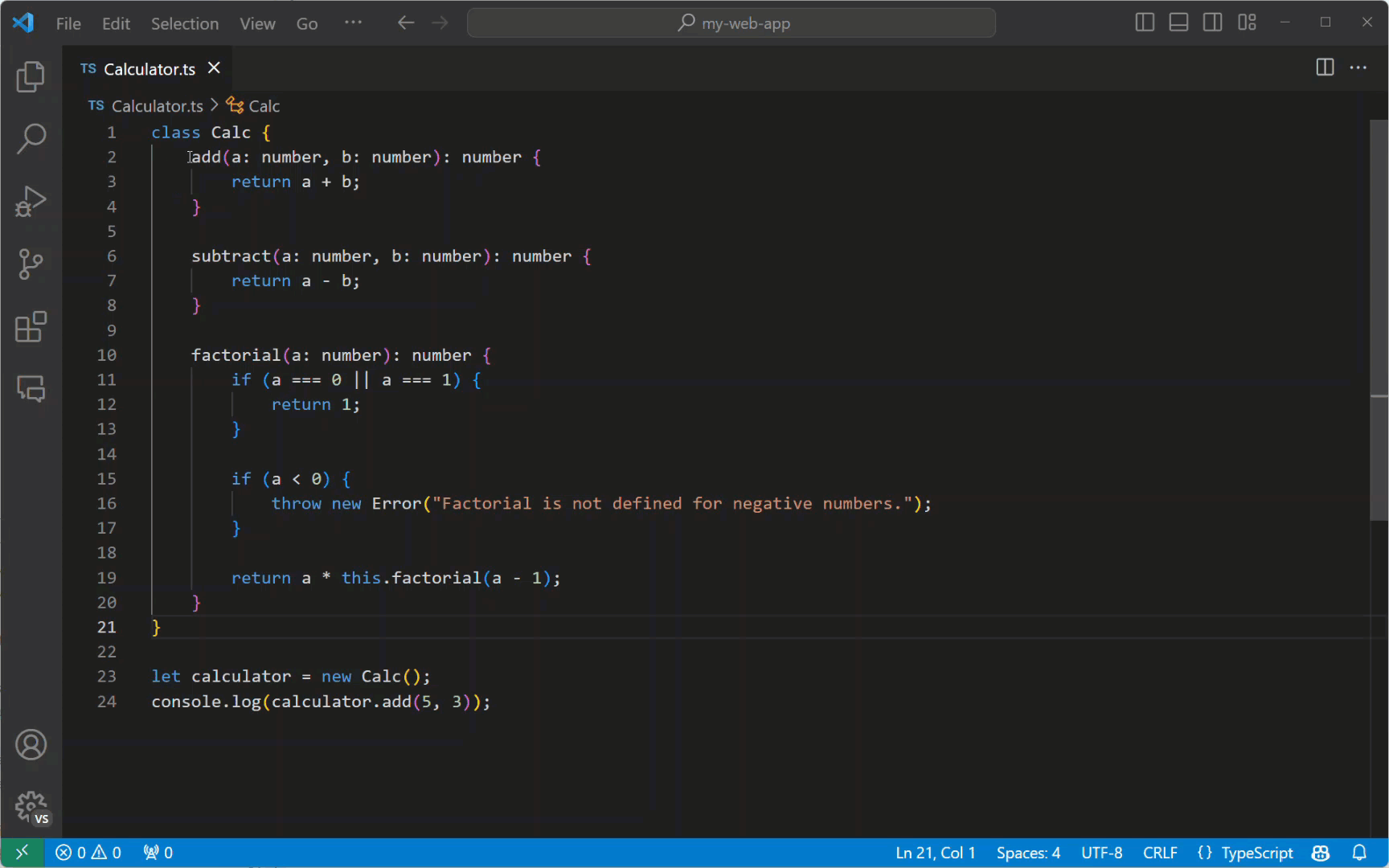Open Run and Debug view
This screenshot has width=1389, height=868.
coord(31,201)
